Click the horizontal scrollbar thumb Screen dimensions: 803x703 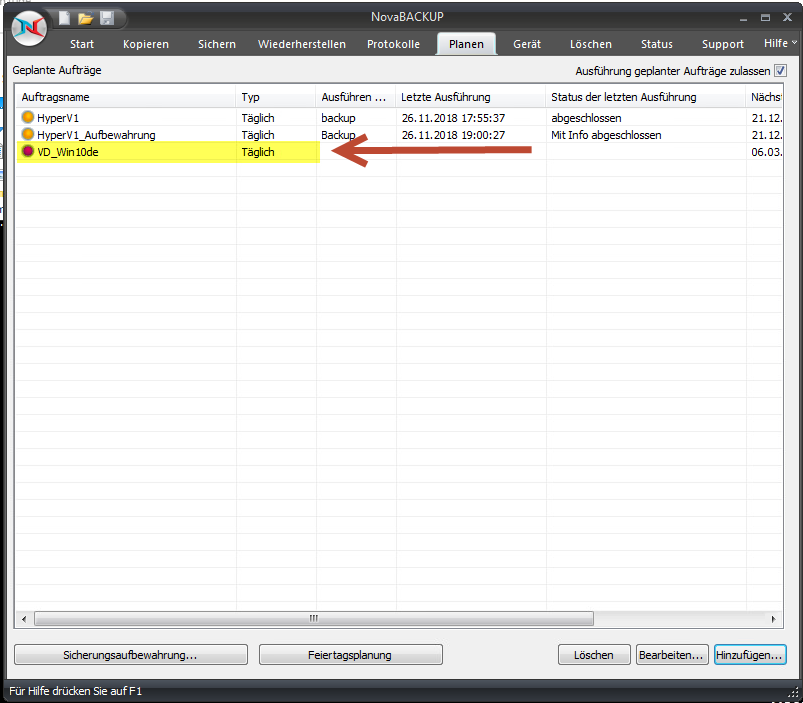[x=314, y=619]
